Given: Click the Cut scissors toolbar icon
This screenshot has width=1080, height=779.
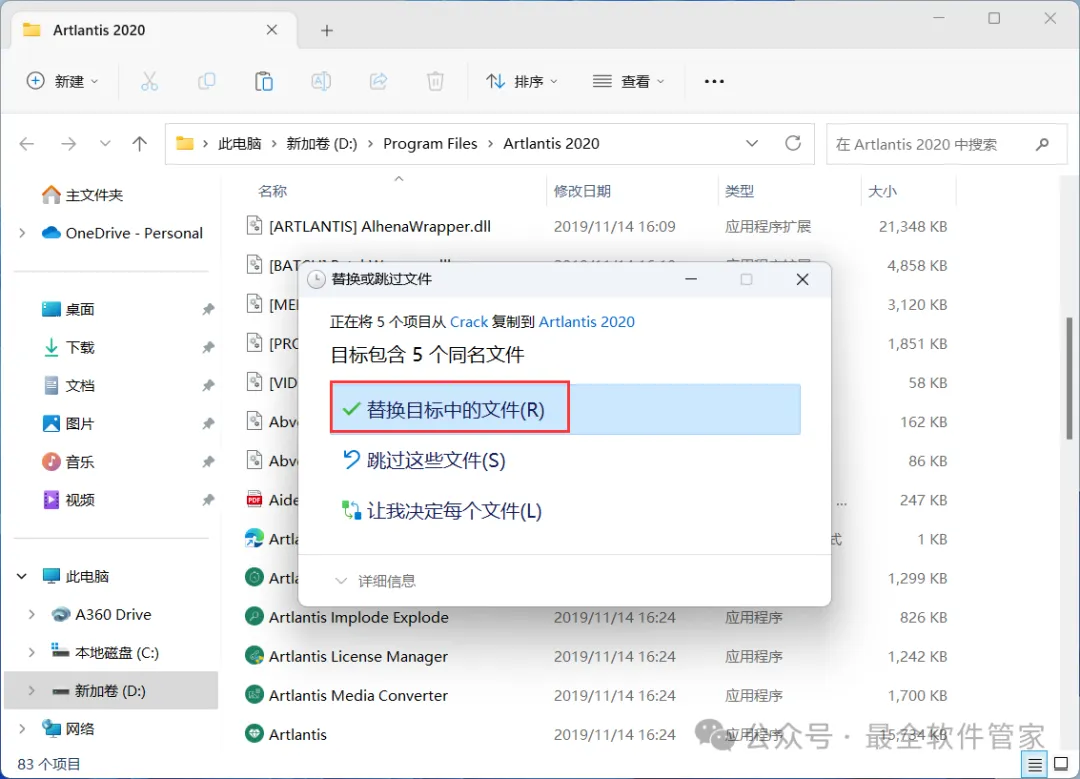Looking at the screenshot, I should (149, 81).
